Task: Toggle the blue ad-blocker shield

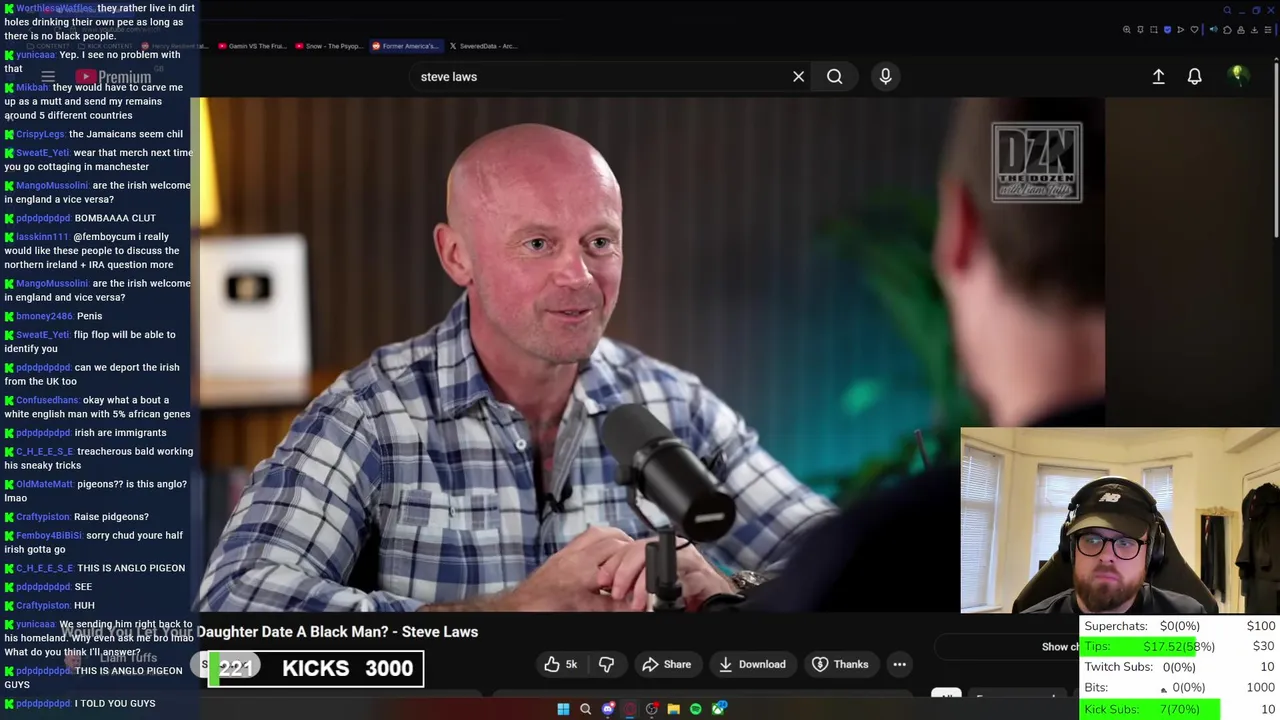Action: click(1167, 30)
